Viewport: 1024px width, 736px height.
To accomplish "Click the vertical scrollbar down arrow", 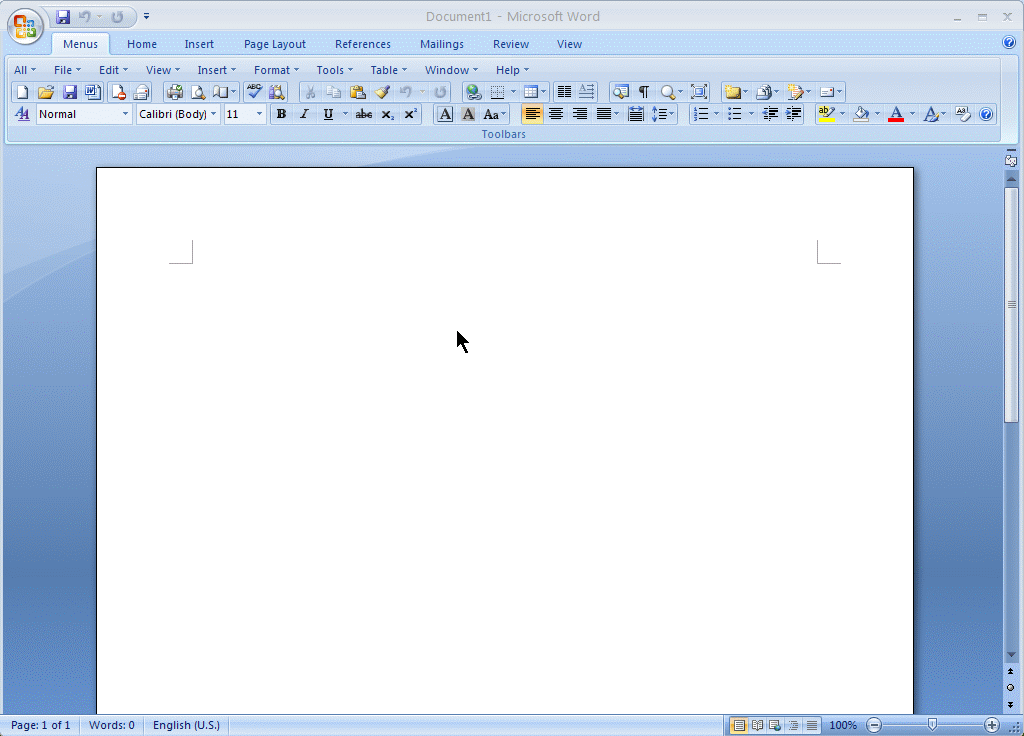I will [x=1011, y=654].
